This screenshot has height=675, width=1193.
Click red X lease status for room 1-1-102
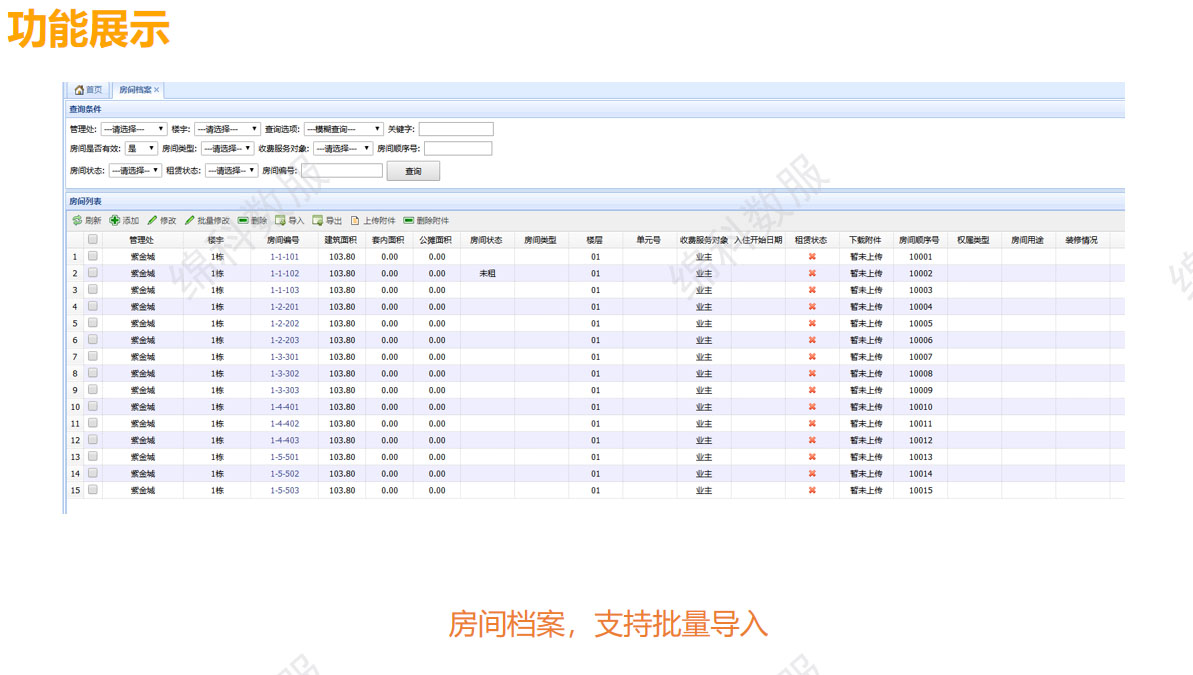point(812,274)
